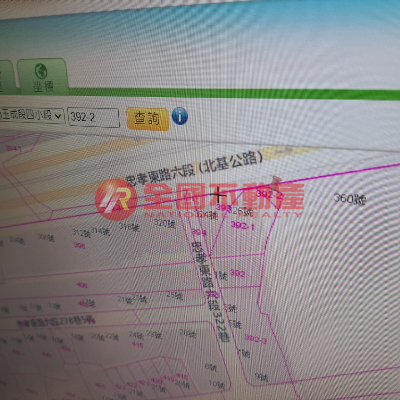The image size is (400, 400).
Task: Click parcel label 415 on the map
Action: click(137, 344)
